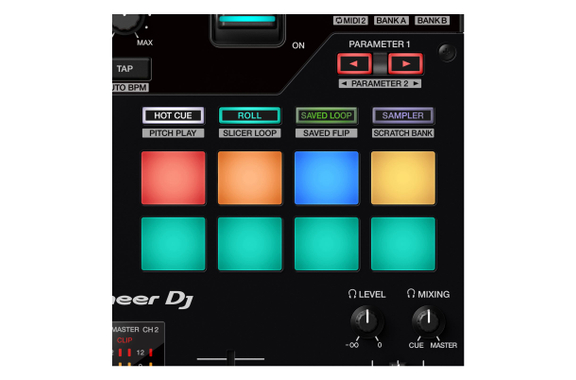Select the HOT CUE pad mode
This screenshot has width=576, height=380.
coord(173,115)
